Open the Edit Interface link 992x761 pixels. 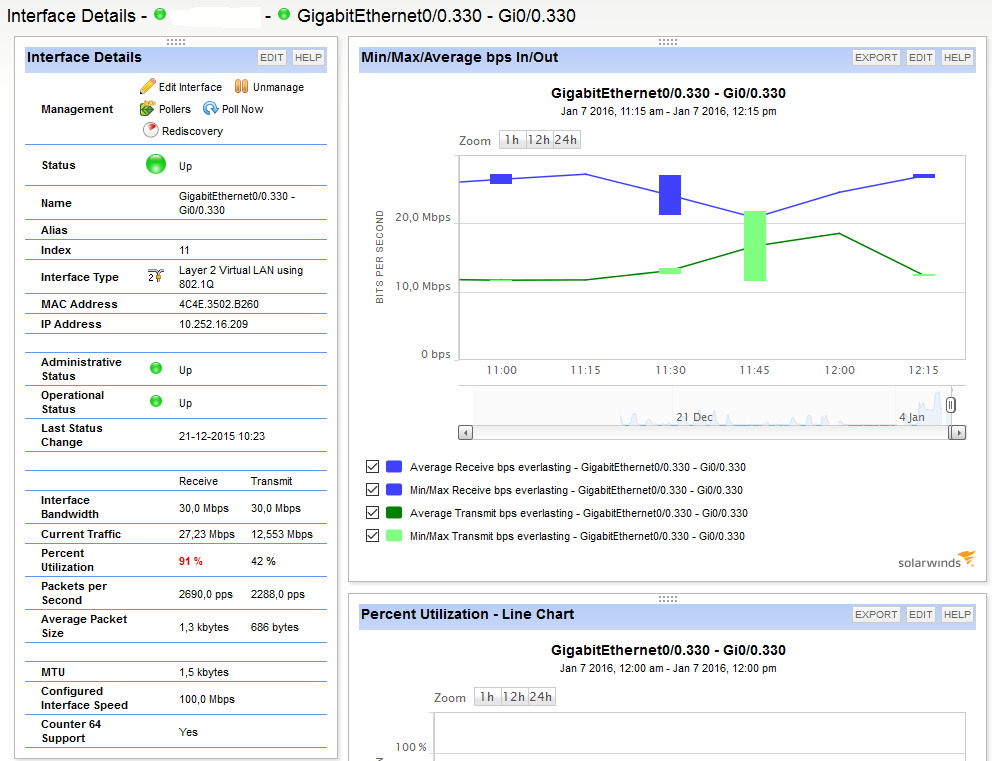[x=190, y=87]
